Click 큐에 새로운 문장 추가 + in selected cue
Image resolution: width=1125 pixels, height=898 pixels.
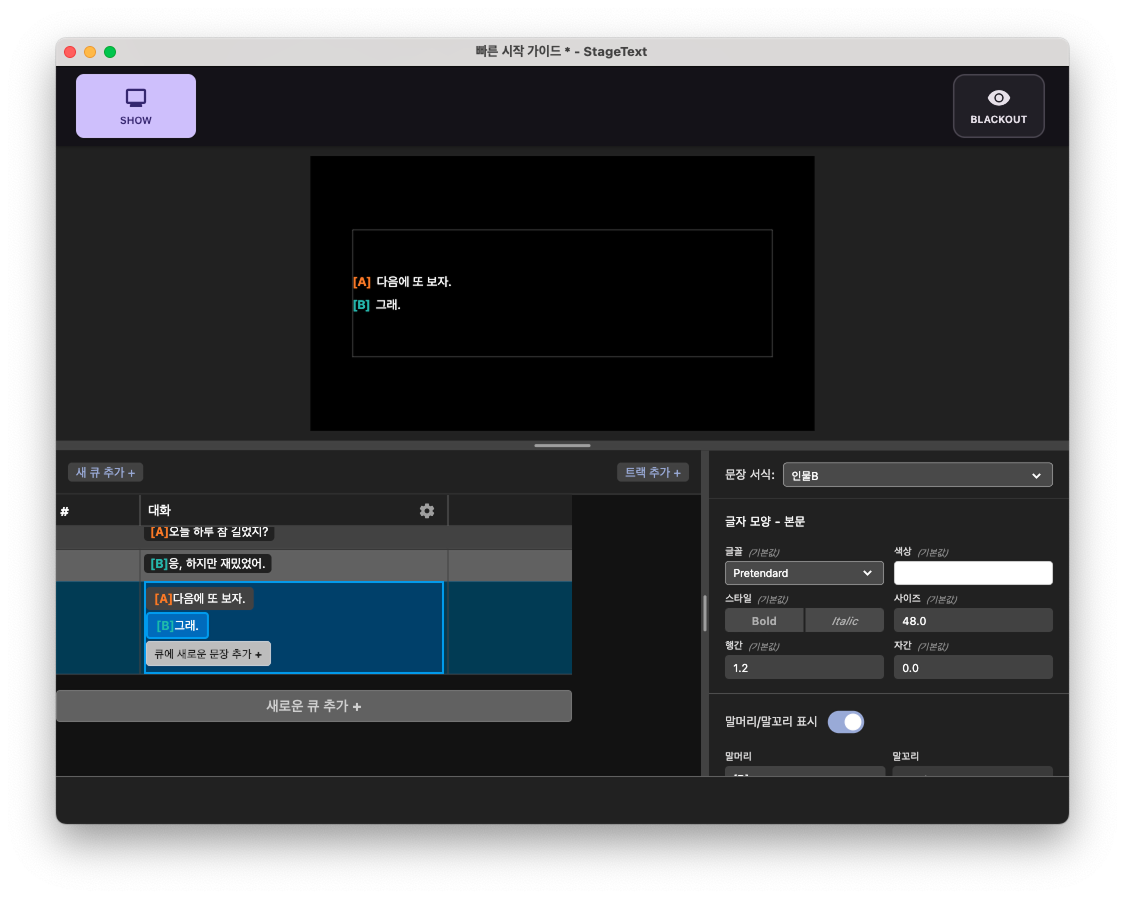coord(207,653)
